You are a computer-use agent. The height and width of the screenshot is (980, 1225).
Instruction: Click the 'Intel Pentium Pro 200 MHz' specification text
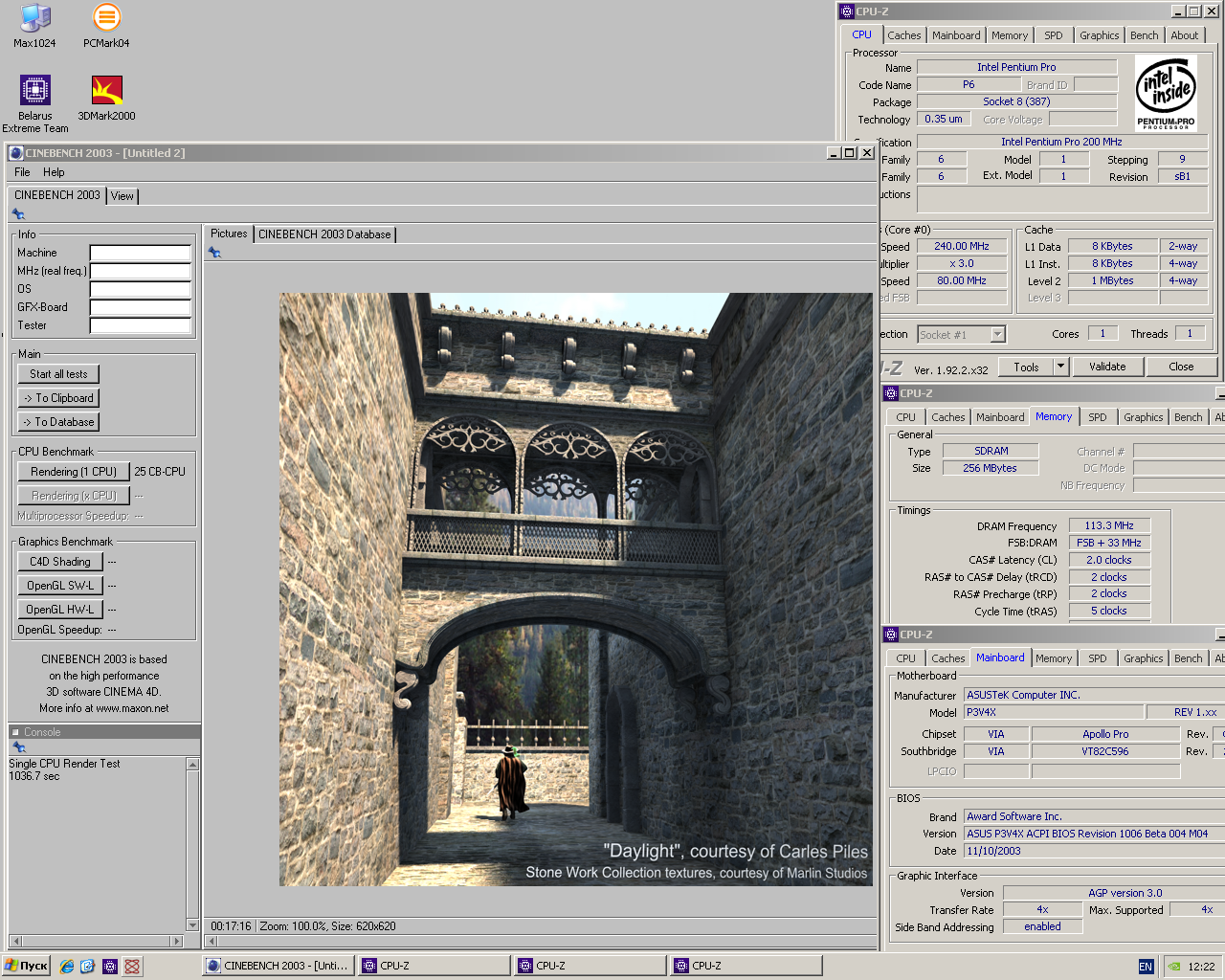pos(1061,142)
